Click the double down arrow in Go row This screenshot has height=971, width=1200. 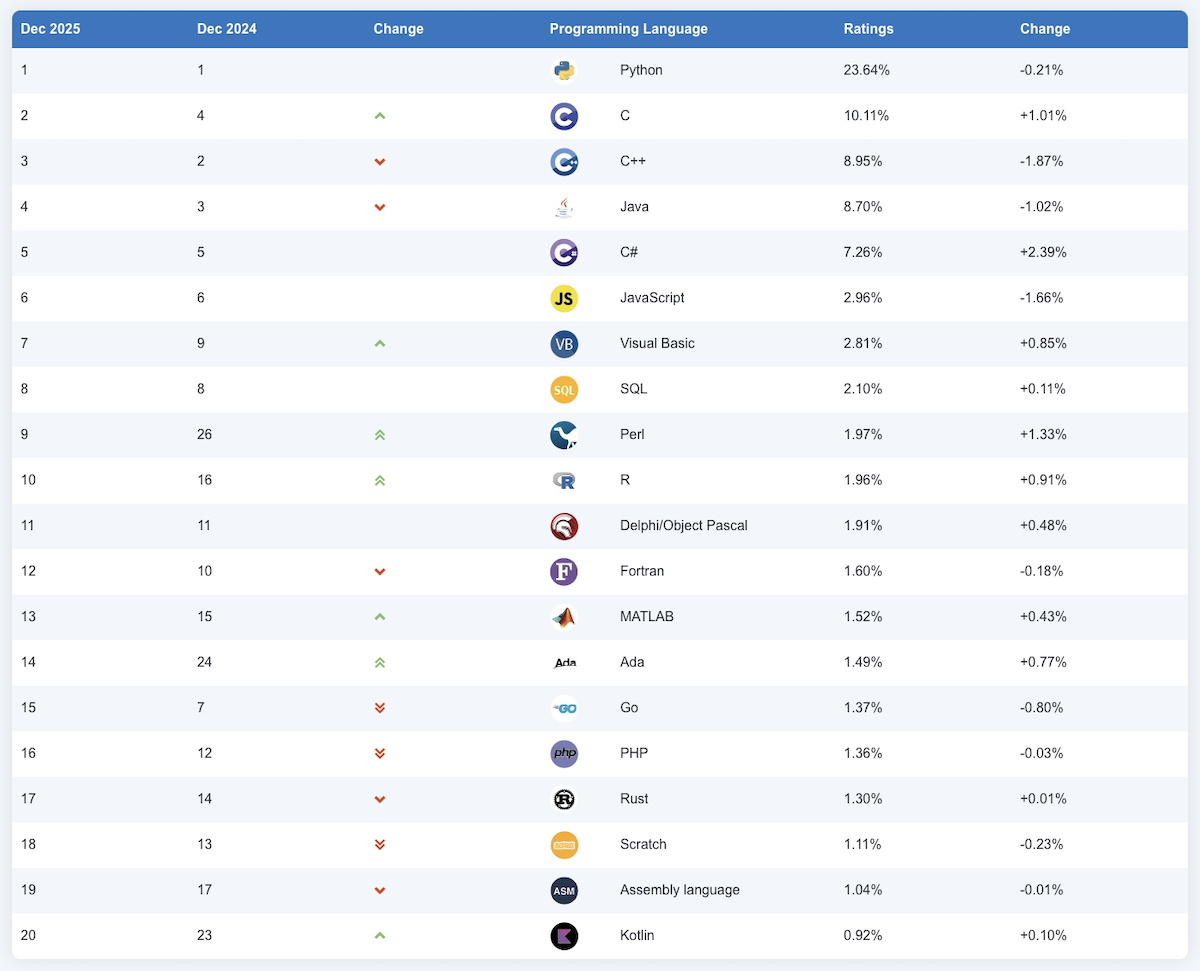click(x=380, y=708)
